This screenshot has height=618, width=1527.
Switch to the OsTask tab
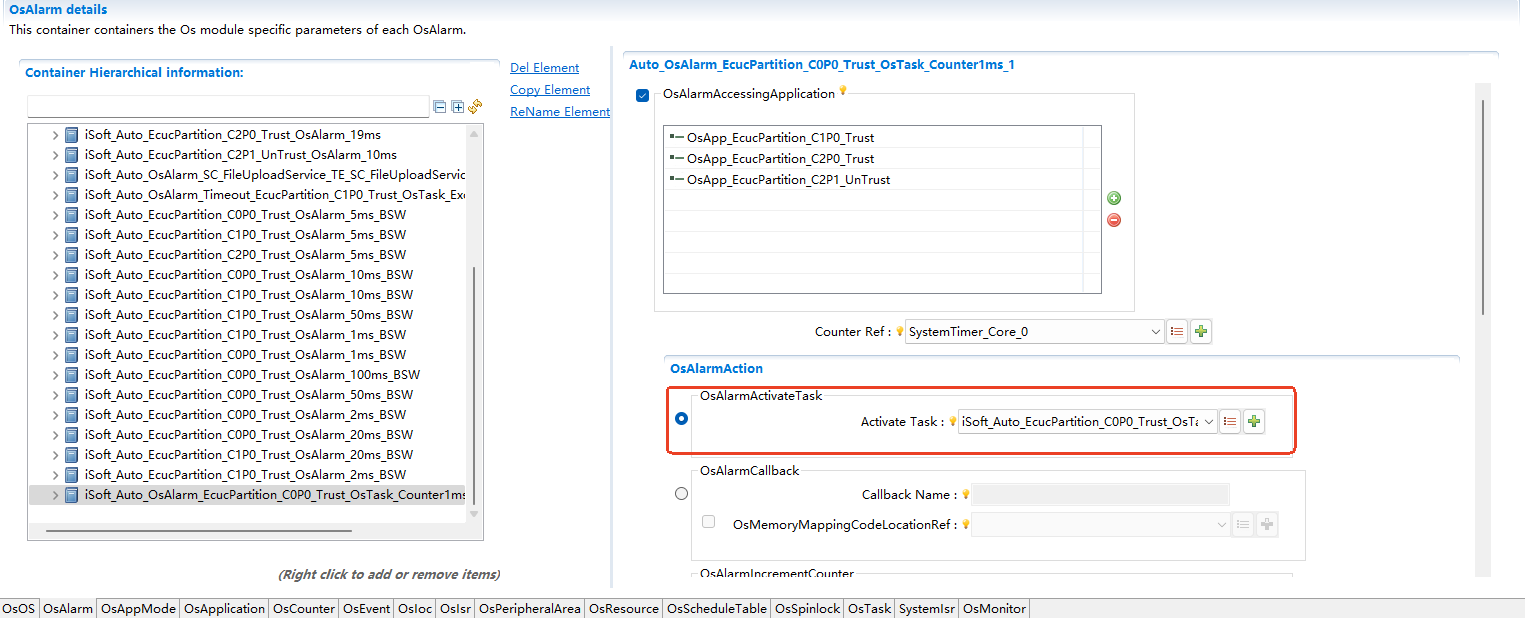pos(869,609)
